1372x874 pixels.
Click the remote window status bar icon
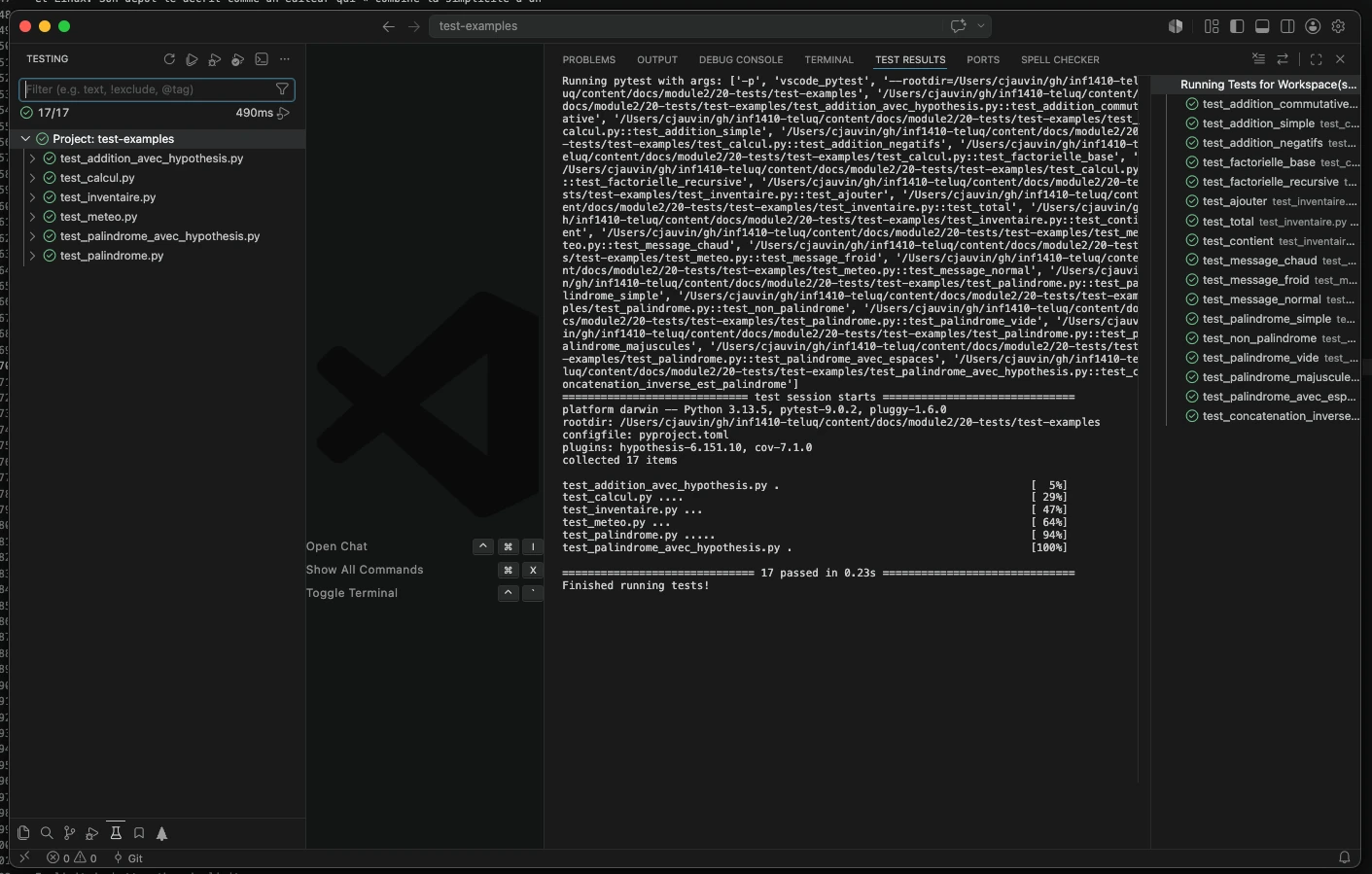tap(24, 857)
